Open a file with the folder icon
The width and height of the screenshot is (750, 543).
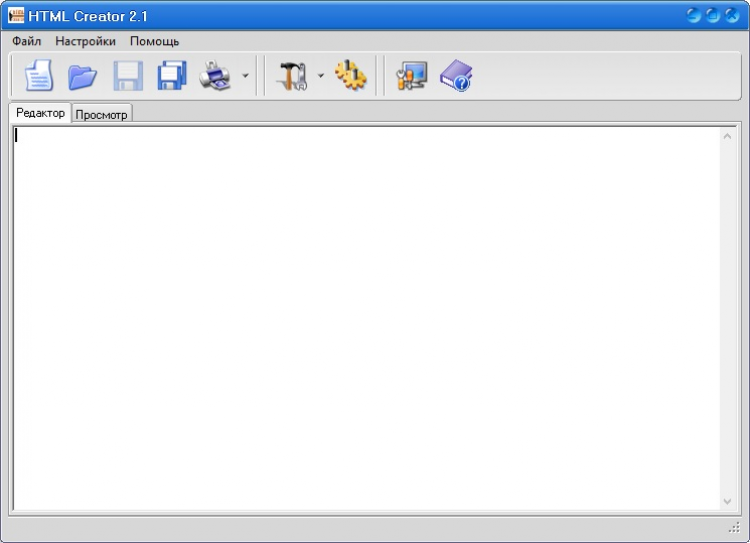click(82, 77)
